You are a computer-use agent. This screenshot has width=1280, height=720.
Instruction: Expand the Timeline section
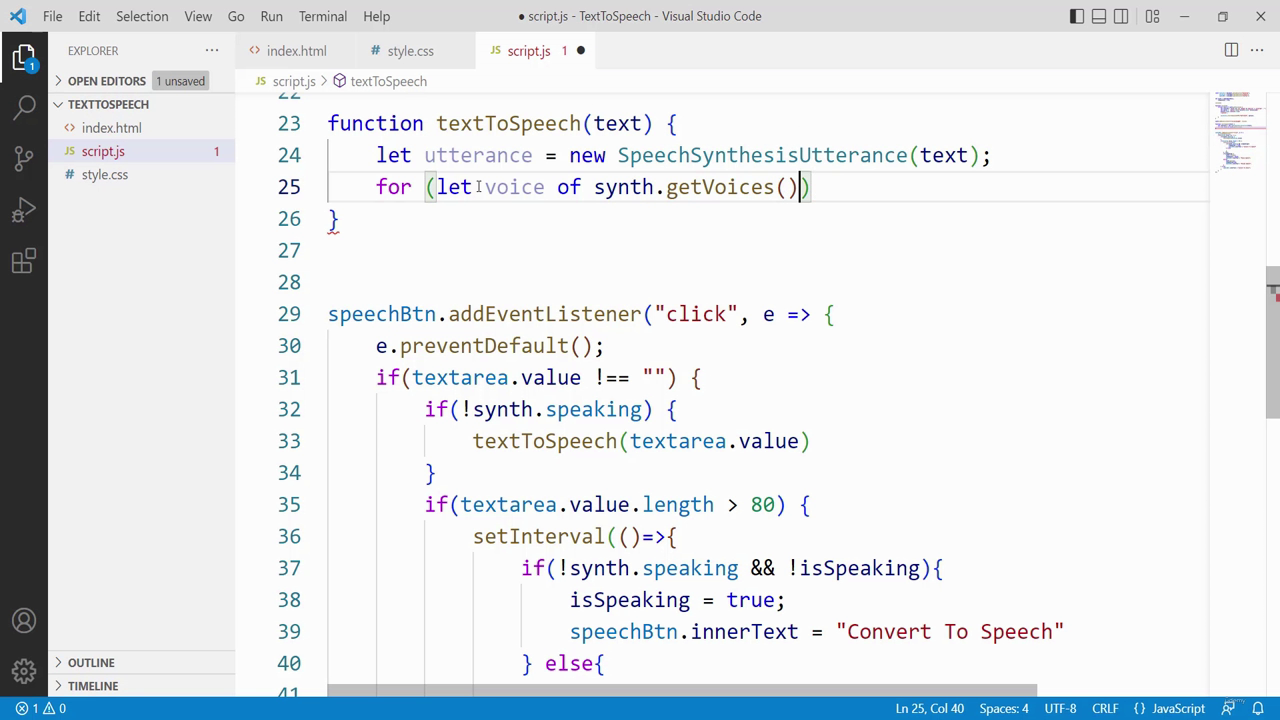(141, 686)
